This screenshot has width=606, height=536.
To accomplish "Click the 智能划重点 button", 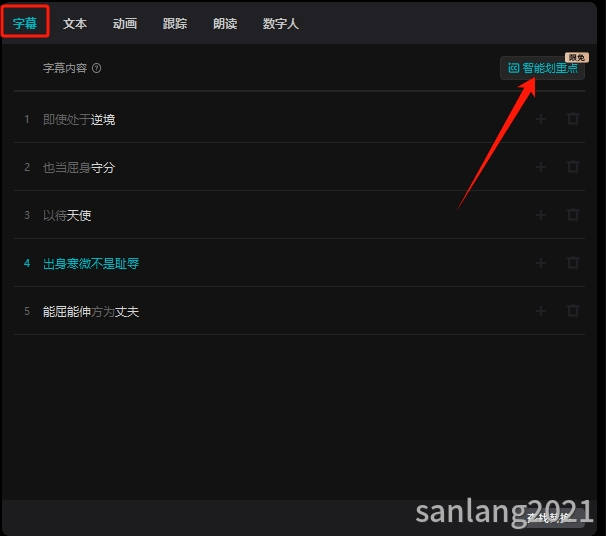I will pyautogui.click(x=542, y=68).
